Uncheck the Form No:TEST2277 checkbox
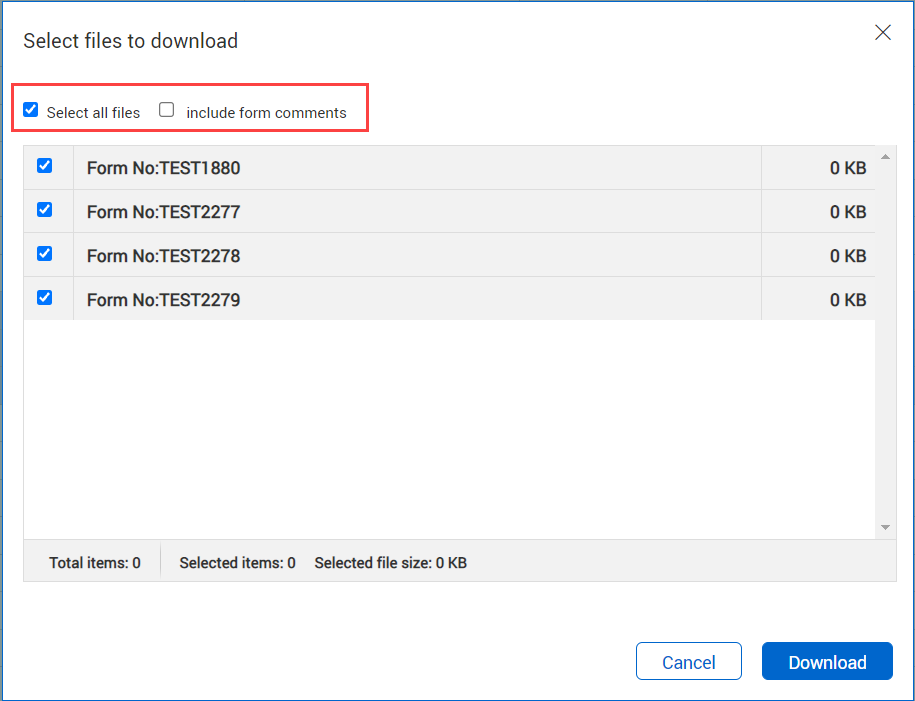 (45, 210)
